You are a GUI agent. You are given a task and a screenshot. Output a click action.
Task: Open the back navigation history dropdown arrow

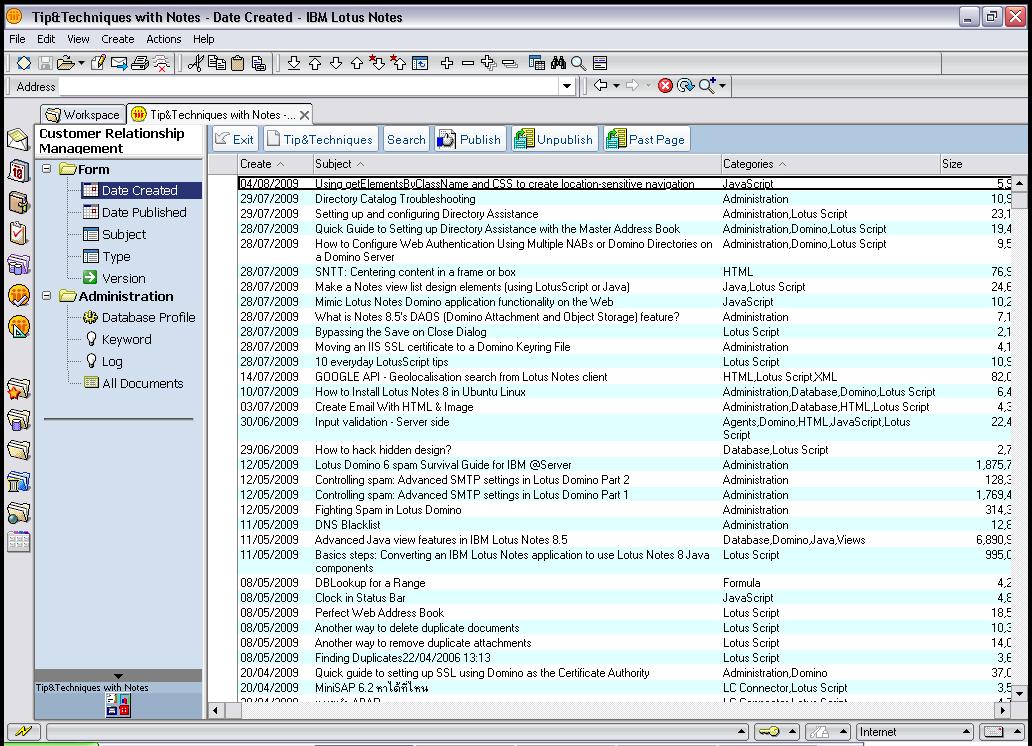pyautogui.click(x=616, y=86)
